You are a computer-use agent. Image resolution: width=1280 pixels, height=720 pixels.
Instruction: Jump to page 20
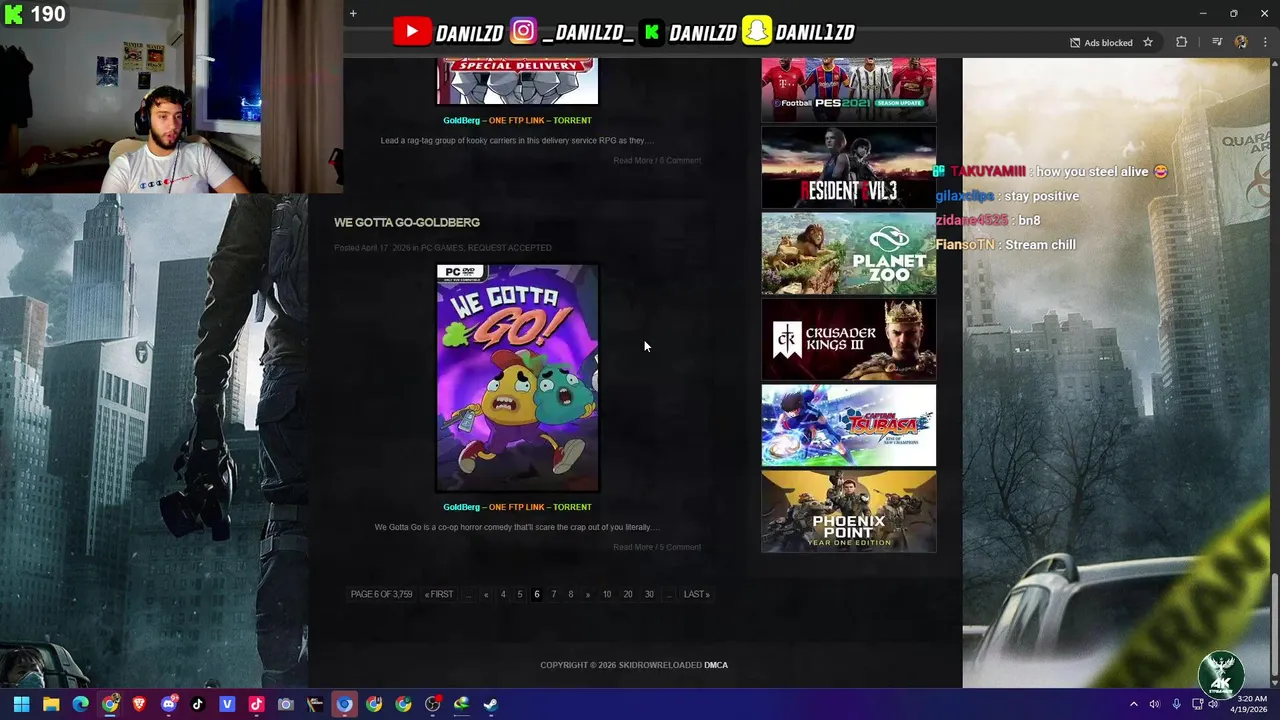coord(628,594)
